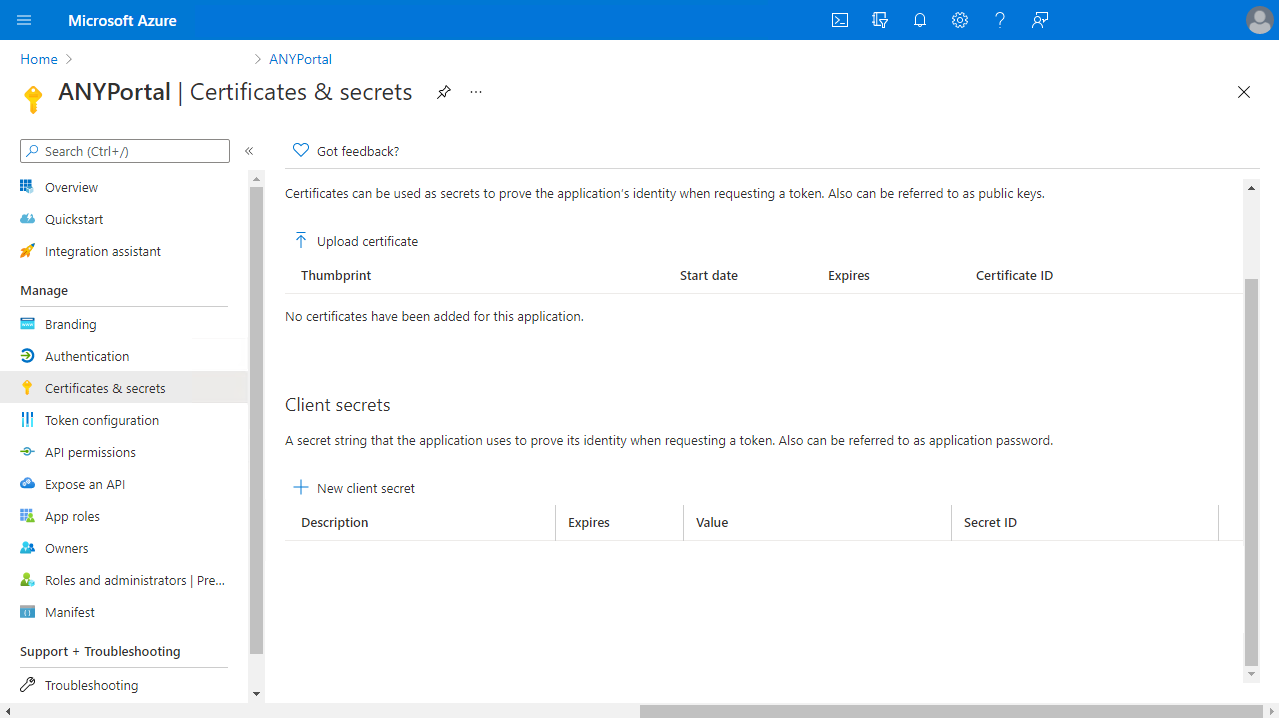The height and width of the screenshot is (720, 1280).
Task: Select Certificates & secrets menu item
Action: coord(124,388)
